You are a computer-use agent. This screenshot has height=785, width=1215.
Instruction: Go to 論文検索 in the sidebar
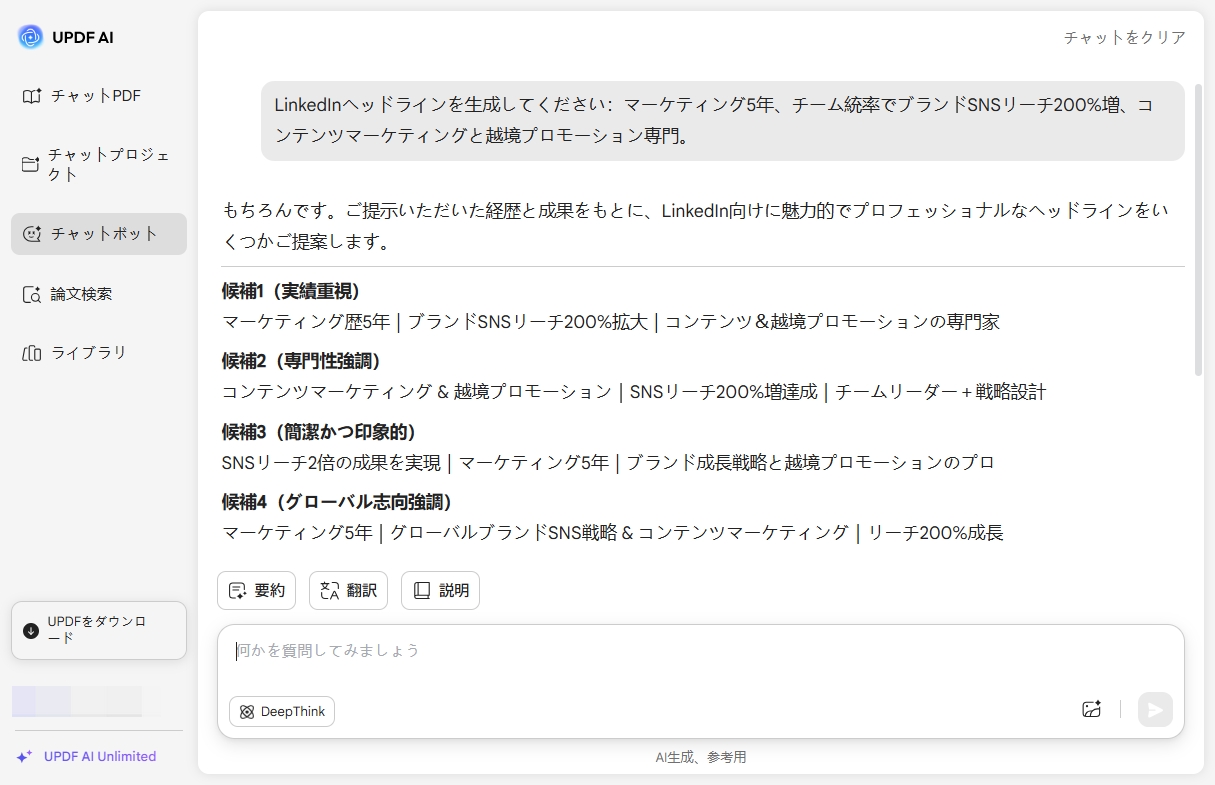click(99, 294)
